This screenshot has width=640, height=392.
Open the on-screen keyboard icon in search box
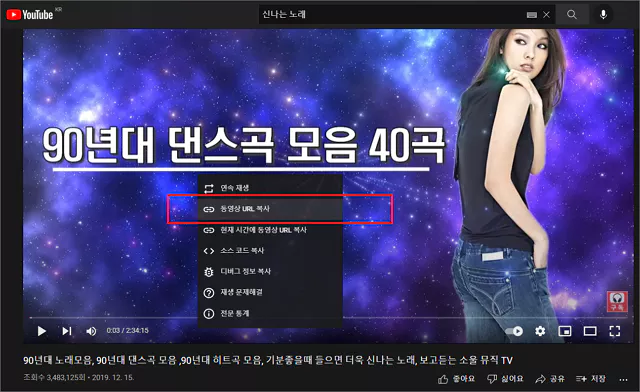click(531, 15)
